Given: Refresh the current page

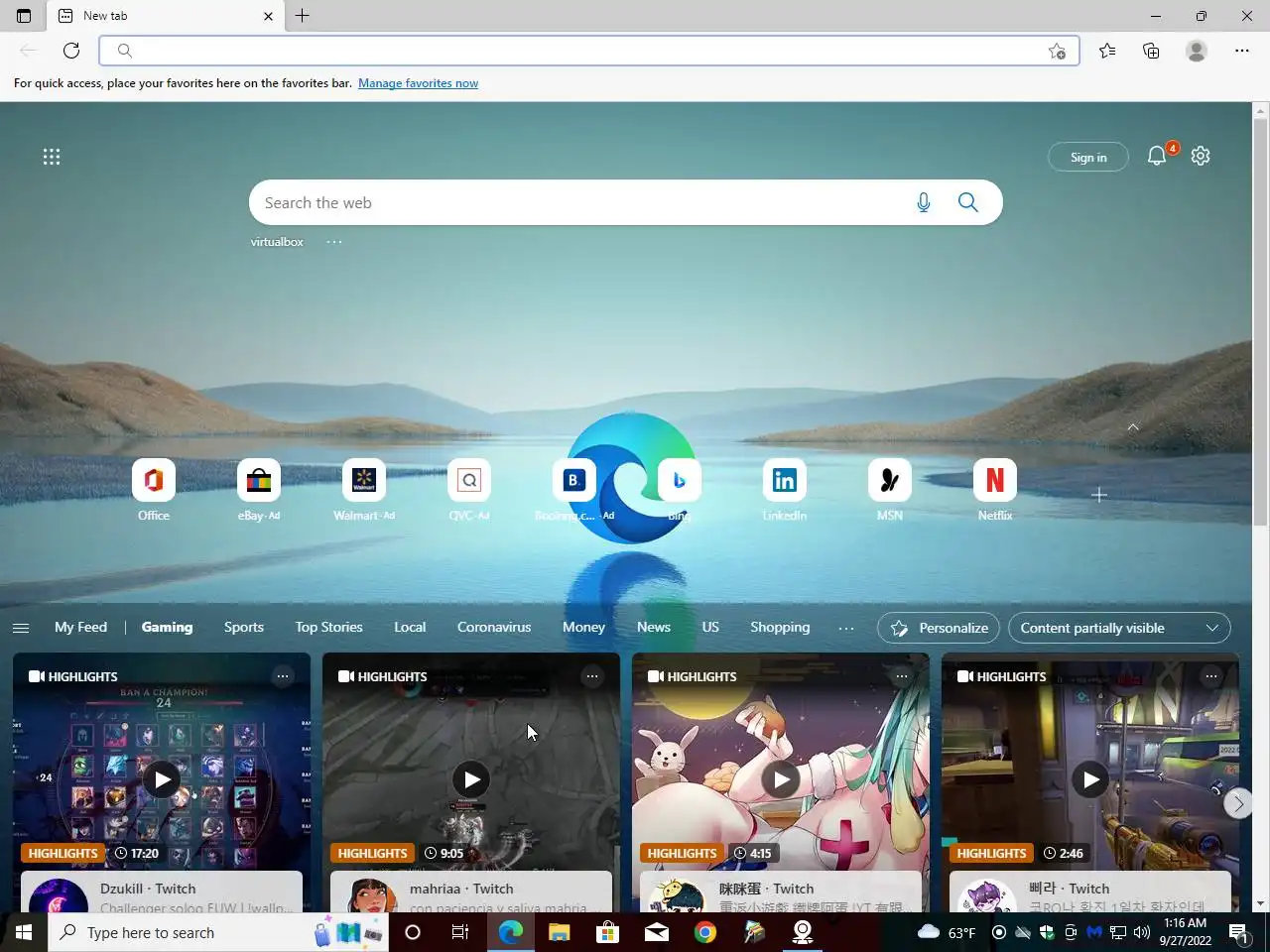Looking at the screenshot, I should (x=71, y=51).
